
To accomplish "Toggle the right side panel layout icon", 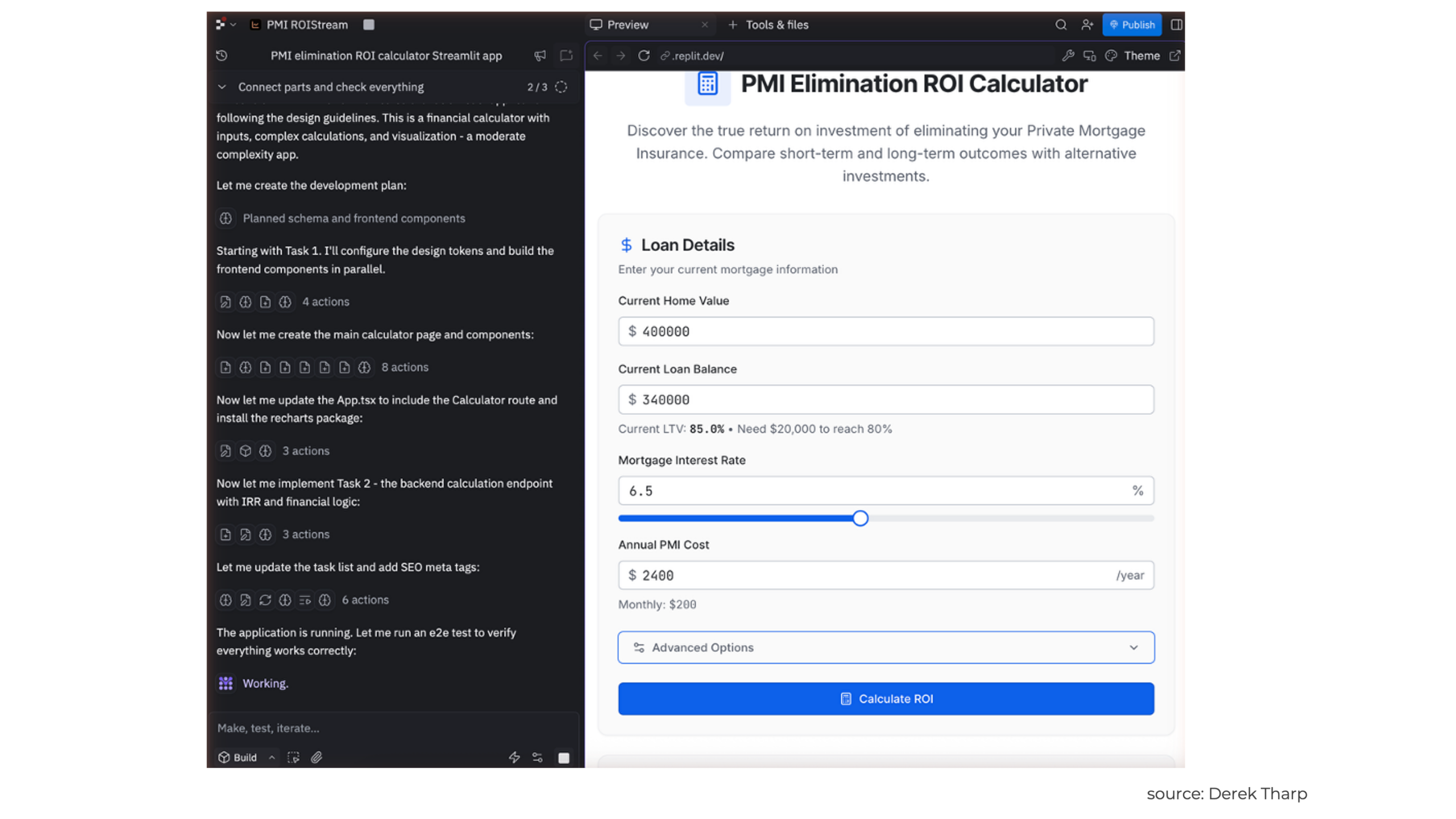I will (1176, 24).
